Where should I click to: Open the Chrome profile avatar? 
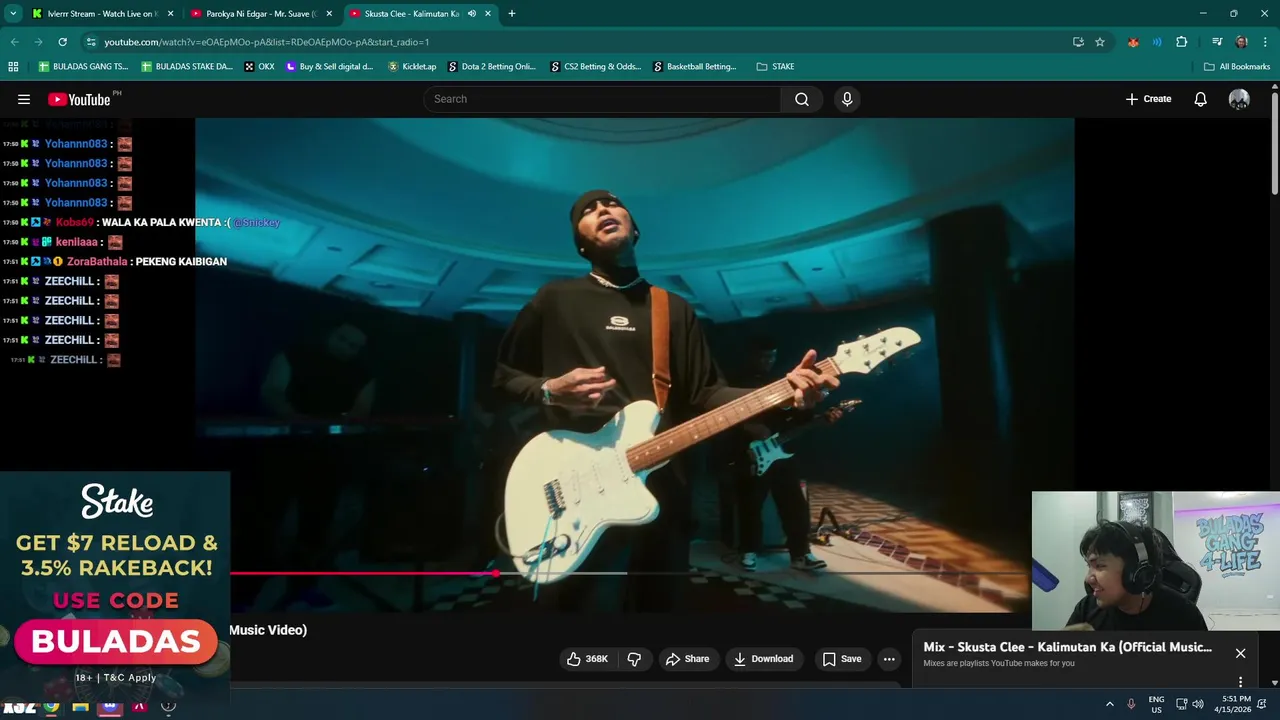(x=1241, y=42)
